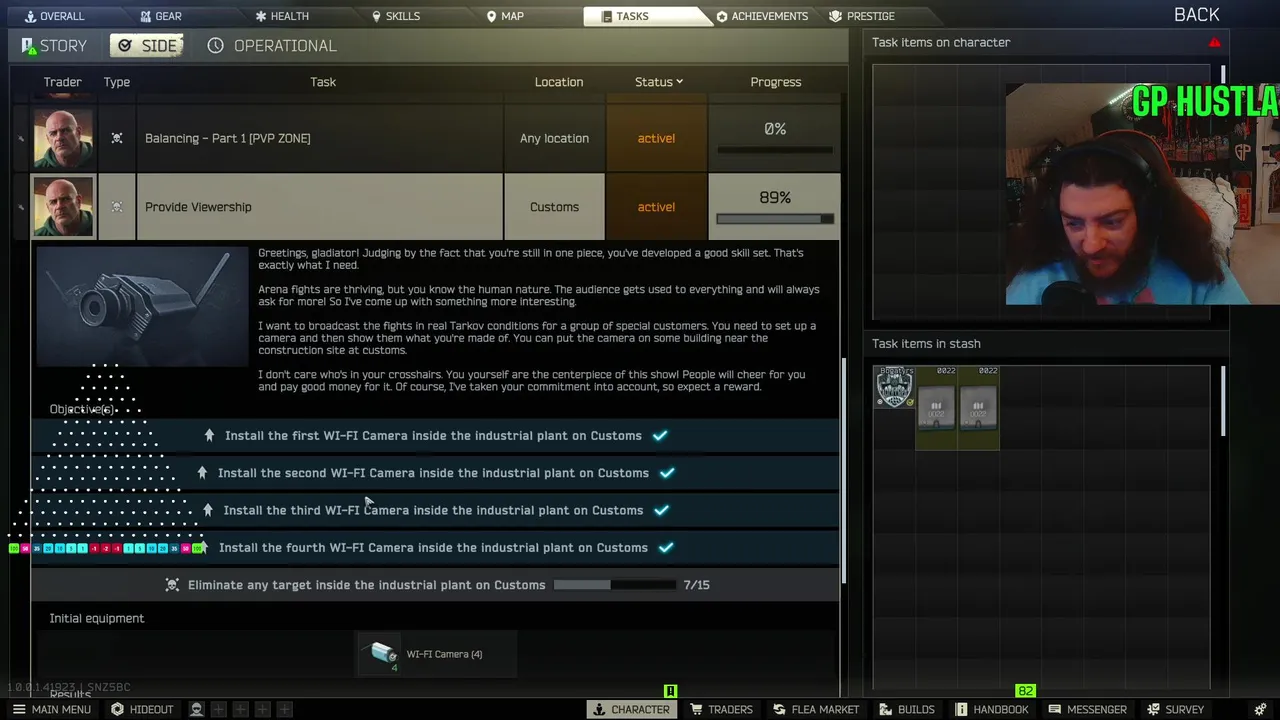The width and height of the screenshot is (1280, 720).
Task: Select the first 0022 item in stash
Action: point(936,407)
